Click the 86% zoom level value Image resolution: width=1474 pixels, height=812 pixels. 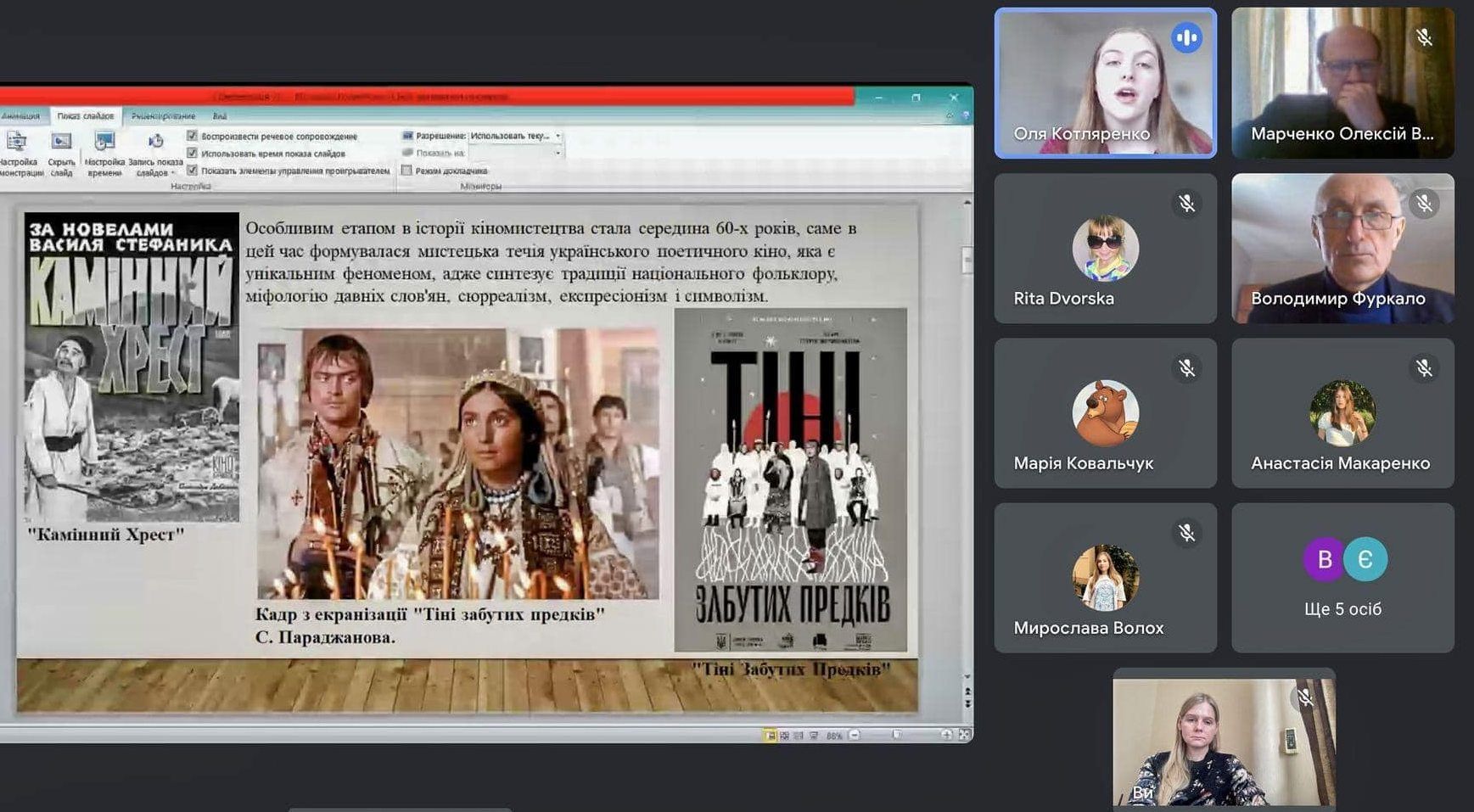(x=834, y=736)
